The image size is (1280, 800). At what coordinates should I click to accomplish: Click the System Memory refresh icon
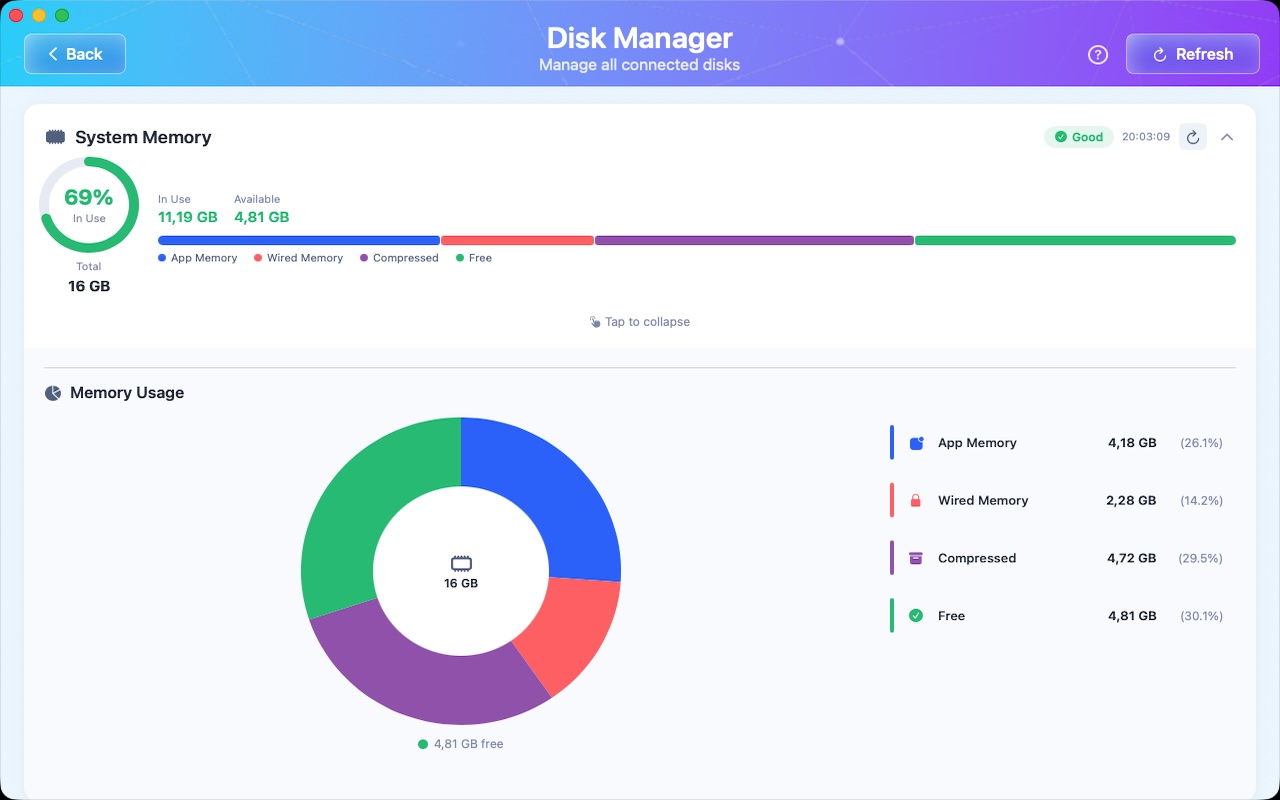[1192, 137]
